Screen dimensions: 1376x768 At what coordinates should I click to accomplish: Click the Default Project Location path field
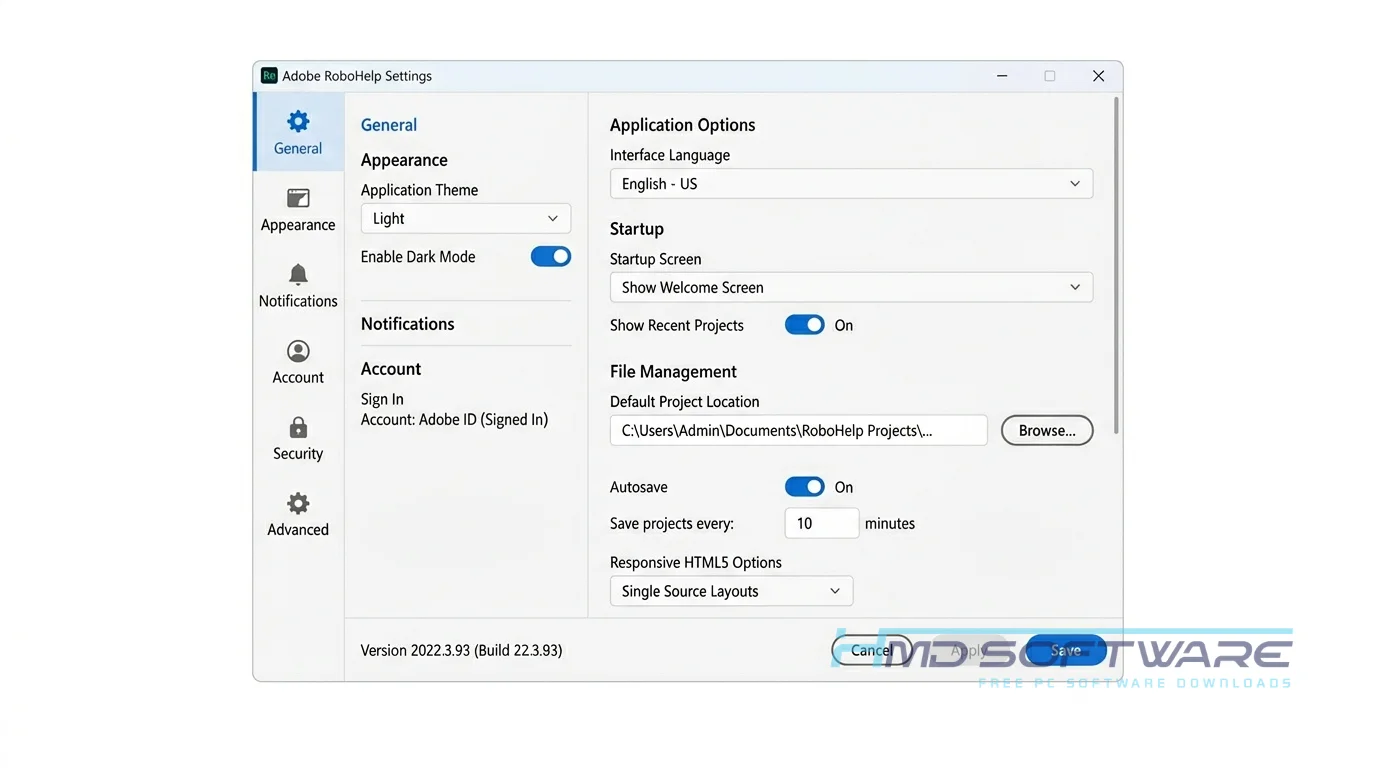point(798,431)
